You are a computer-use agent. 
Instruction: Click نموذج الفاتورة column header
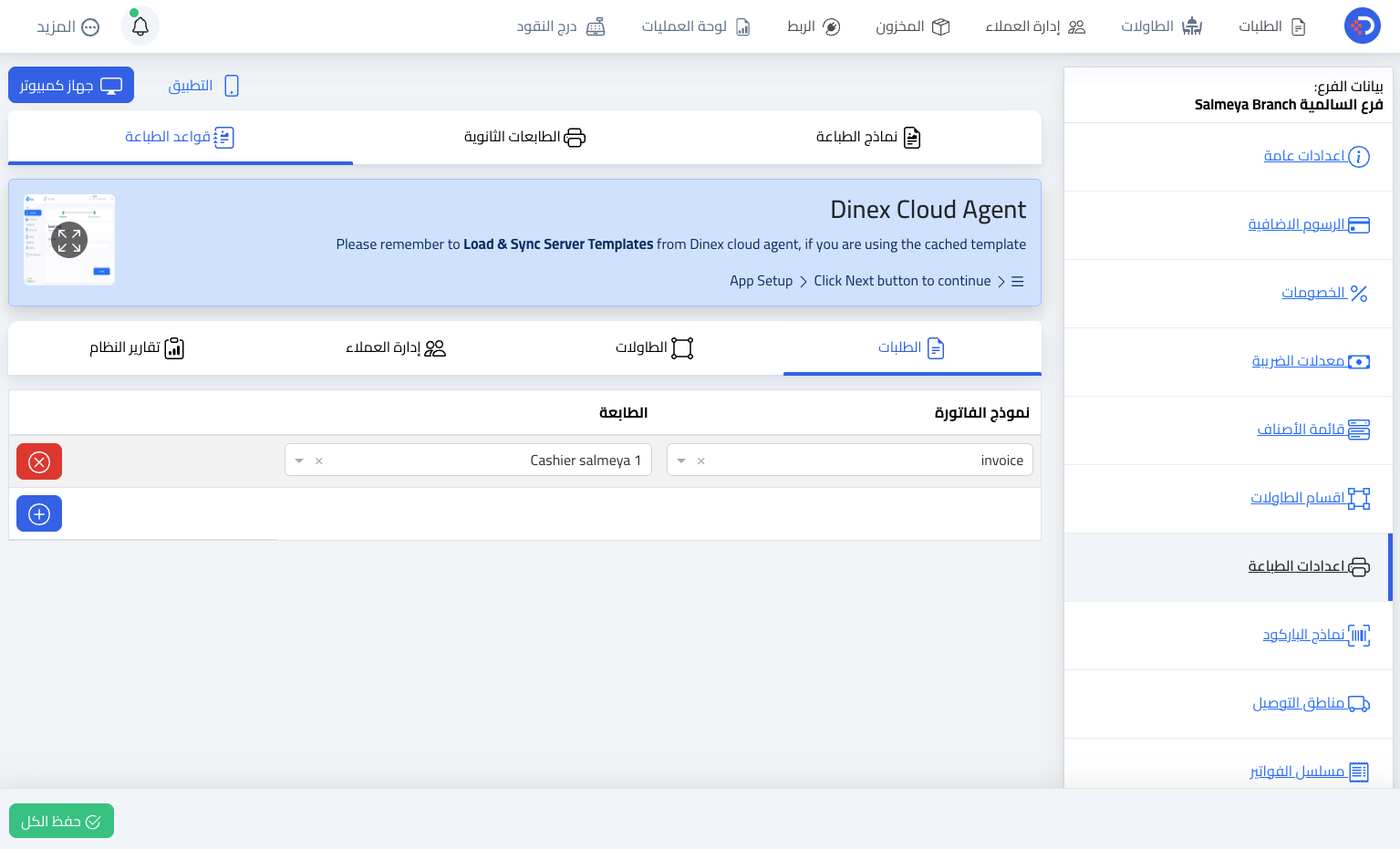pyautogui.click(x=981, y=413)
